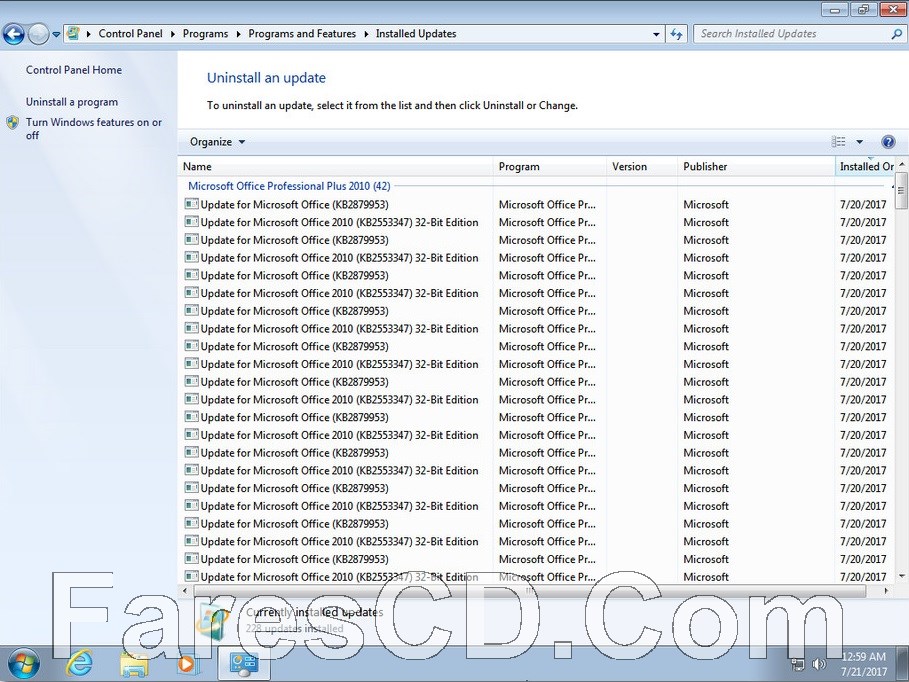This screenshot has width=909, height=682.
Task: Go back with the Back arrow button
Action: pyautogui.click(x=13, y=34)
